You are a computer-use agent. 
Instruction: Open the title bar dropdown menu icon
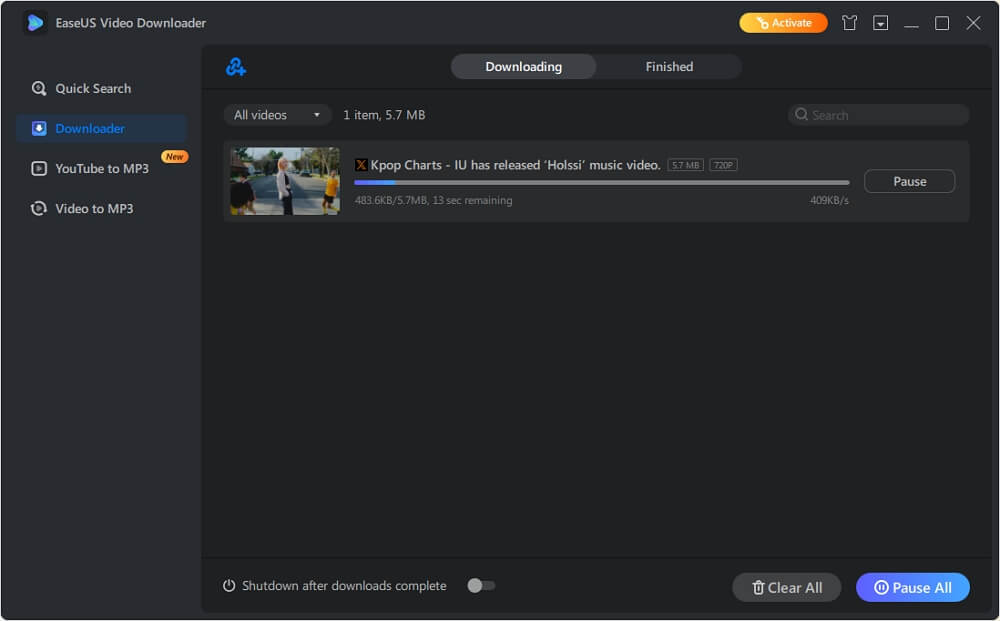880,23
